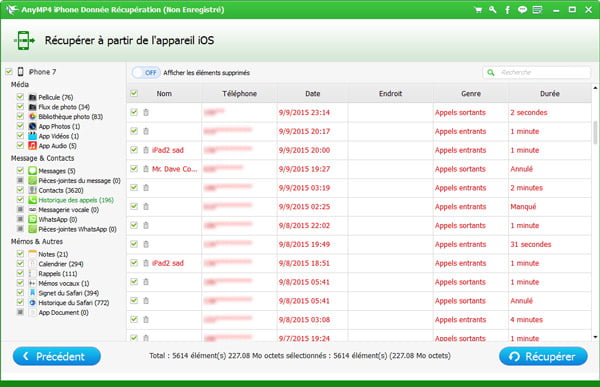600x387 pixels.
Task: Click the Messagerie vocale voicemail icon
Action: point(33,210)
